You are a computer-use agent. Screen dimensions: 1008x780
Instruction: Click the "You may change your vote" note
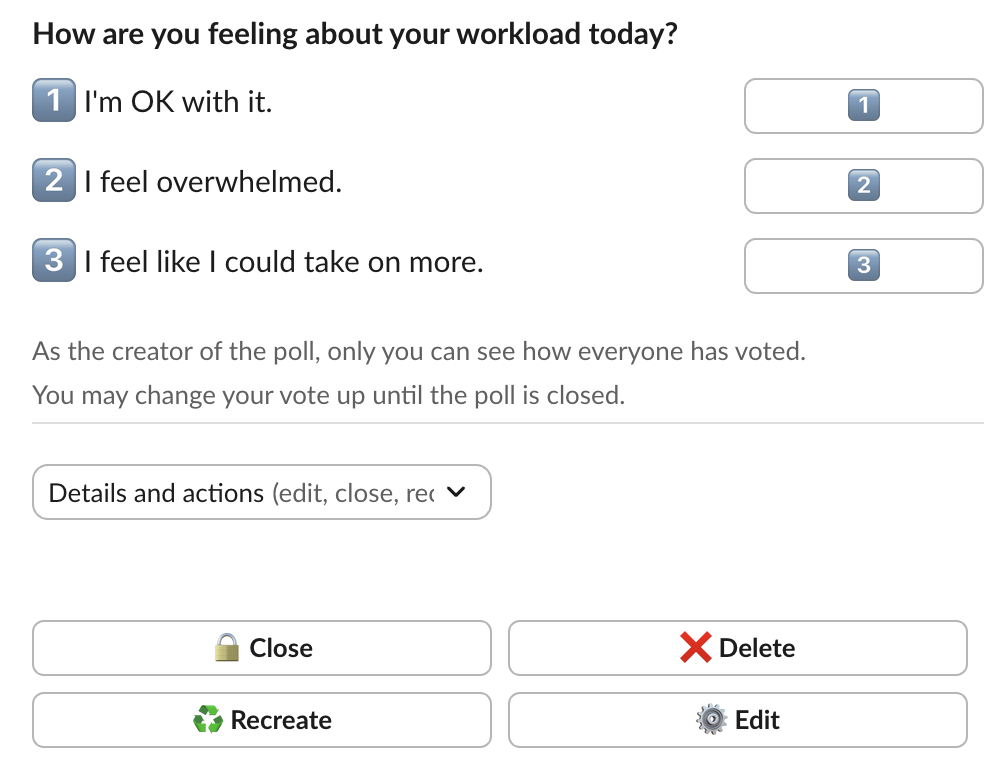coord(328,395)
